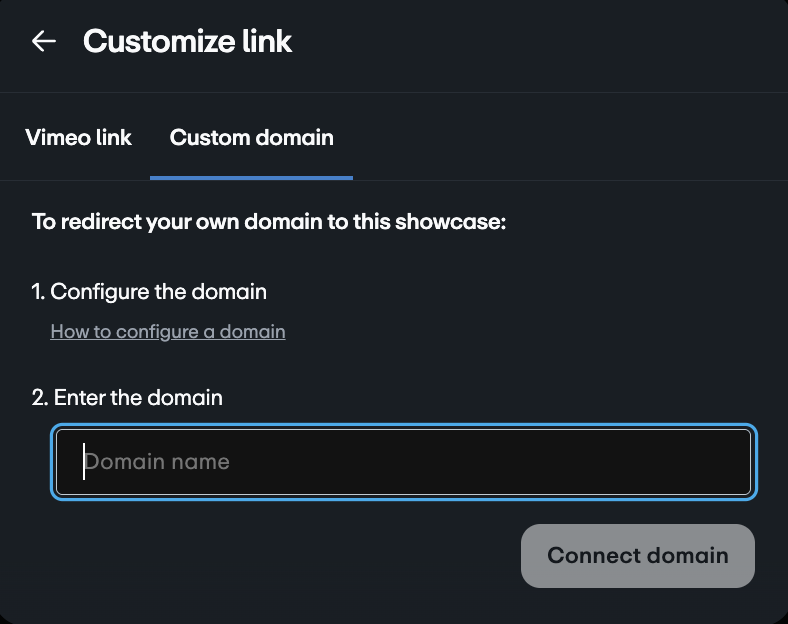
Task: Open the Vimeo link settings tab
Action: click(78, 138)
